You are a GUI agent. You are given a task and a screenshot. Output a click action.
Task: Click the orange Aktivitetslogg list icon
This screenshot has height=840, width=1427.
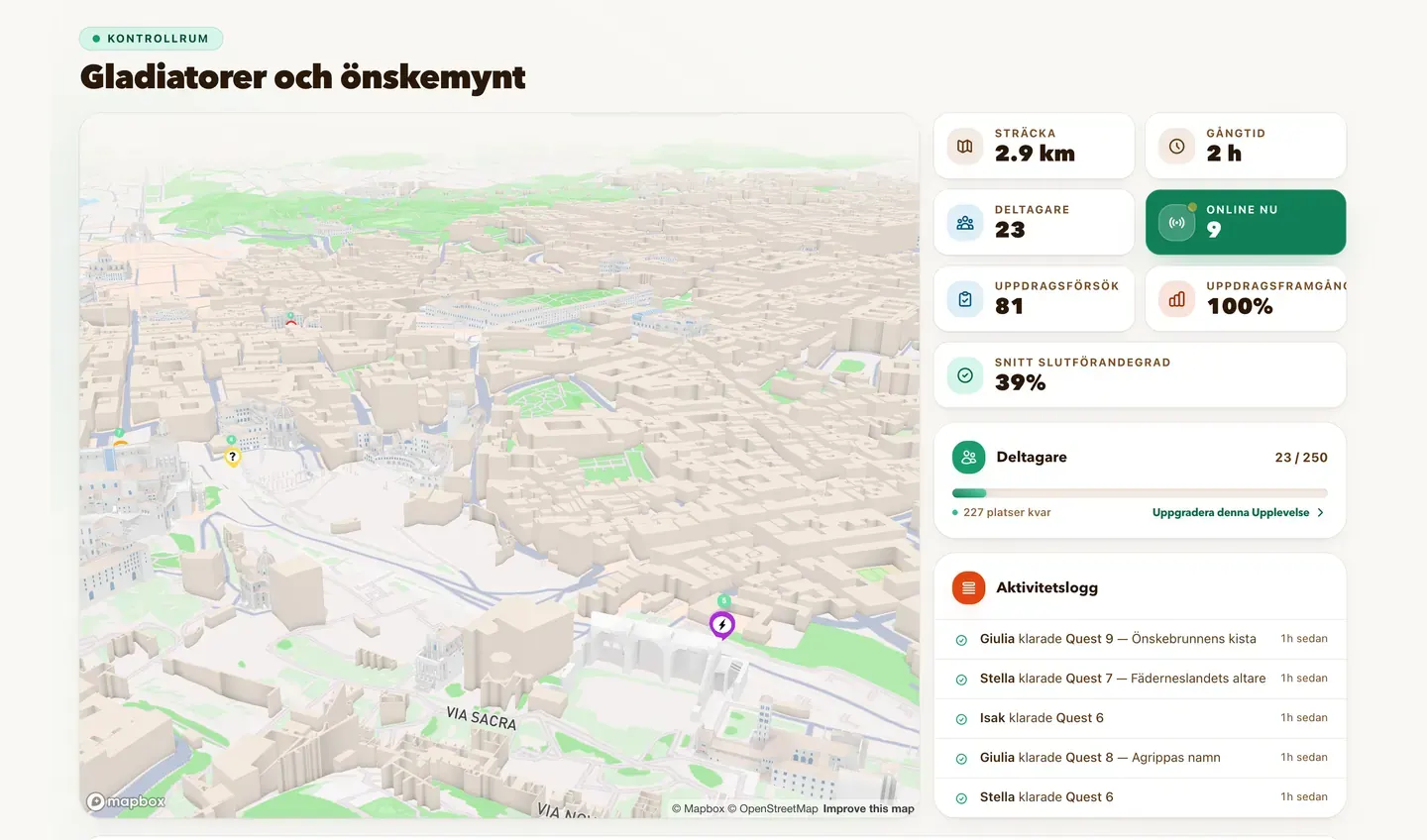click(x=968, y=587)
